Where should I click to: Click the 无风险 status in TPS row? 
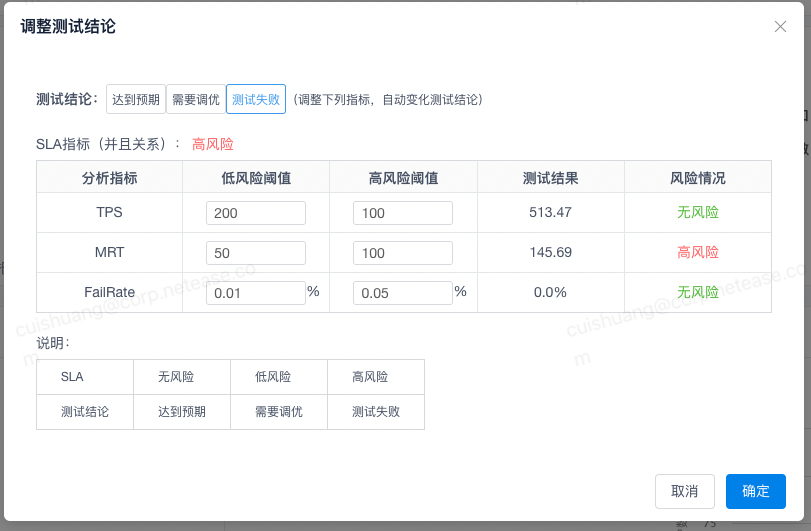point(697,212)
